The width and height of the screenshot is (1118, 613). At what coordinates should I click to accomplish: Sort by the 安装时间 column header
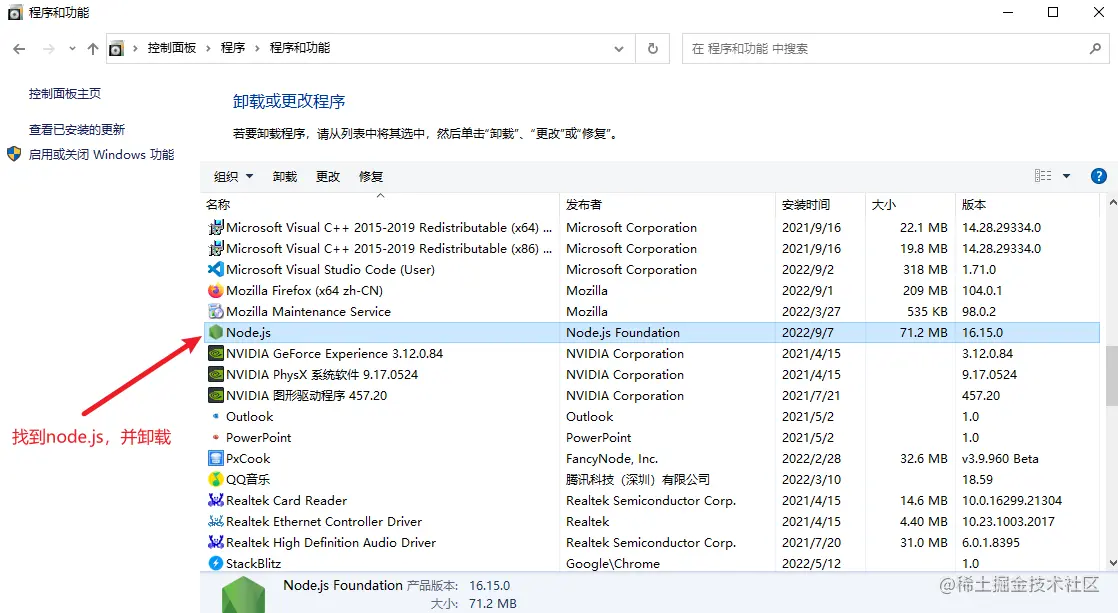pos(821,205)
